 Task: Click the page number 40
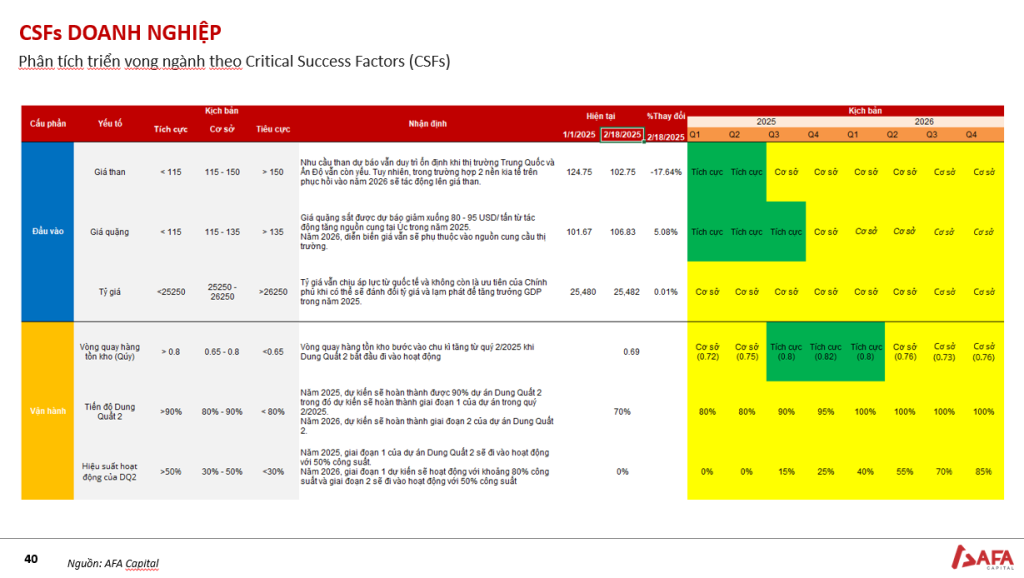(31, 559)
